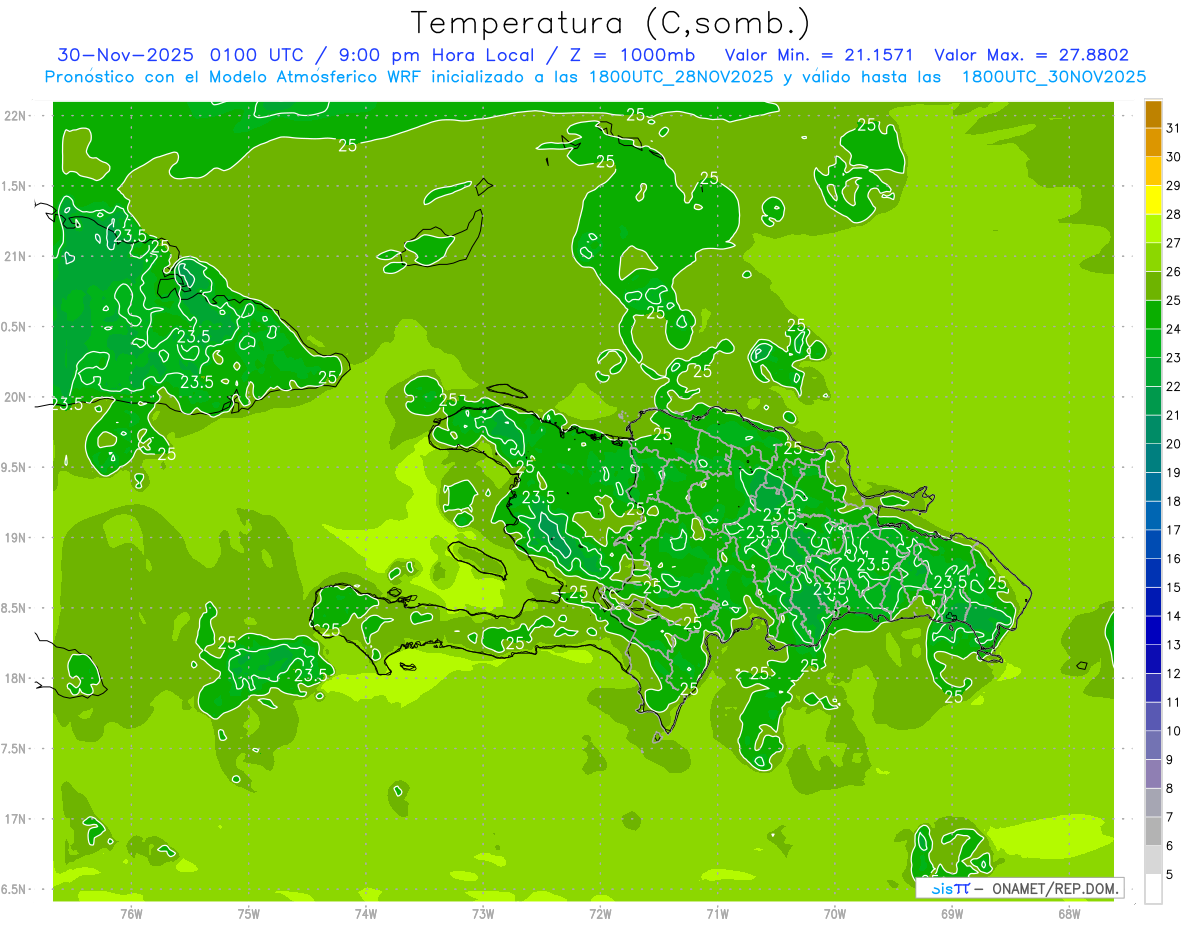The width and height of the screenshot is (1200, 927).
Task: Click the "76W" longitude label
Action: tap(131, 915)
